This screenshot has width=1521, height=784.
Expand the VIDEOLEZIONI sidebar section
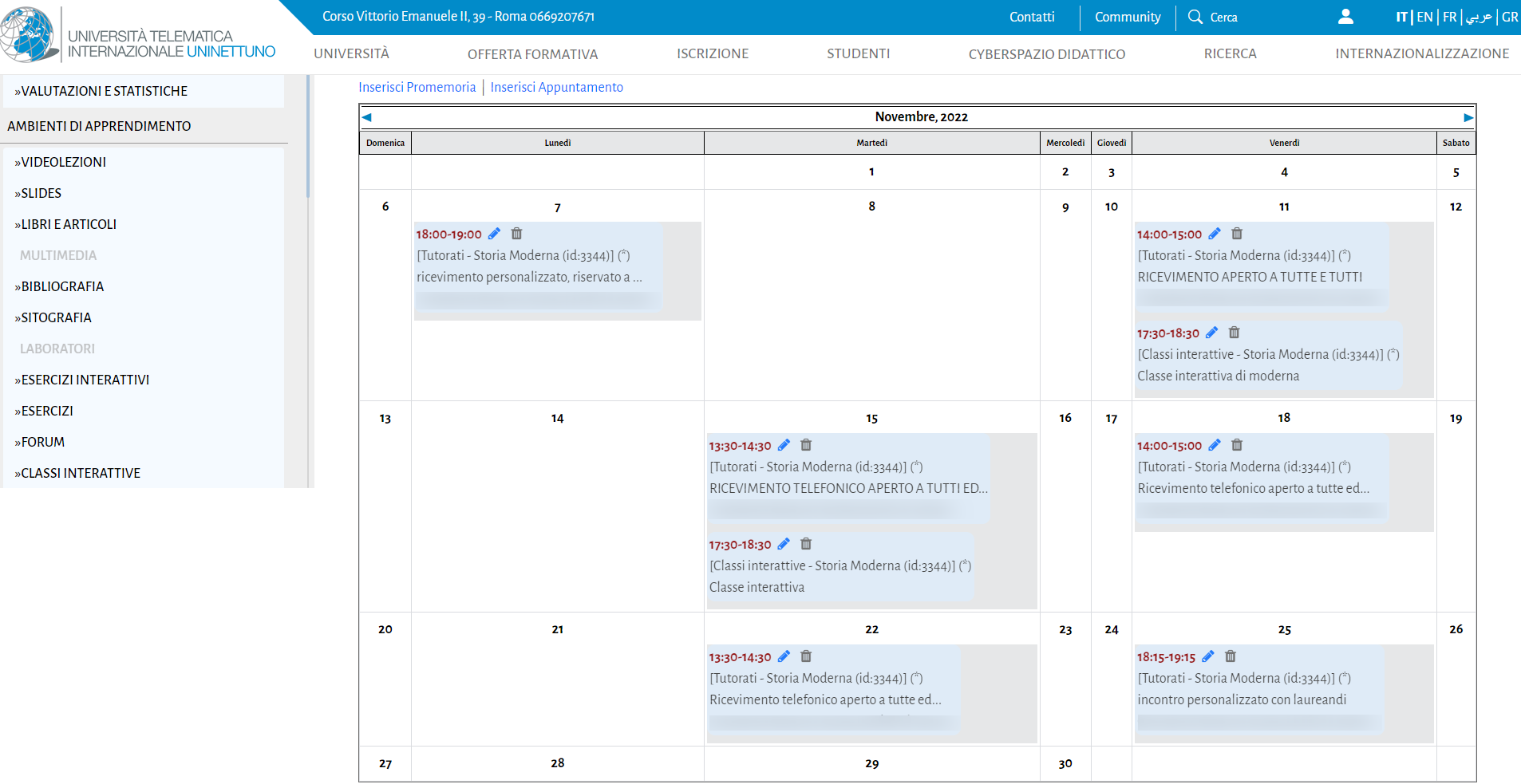64,162
